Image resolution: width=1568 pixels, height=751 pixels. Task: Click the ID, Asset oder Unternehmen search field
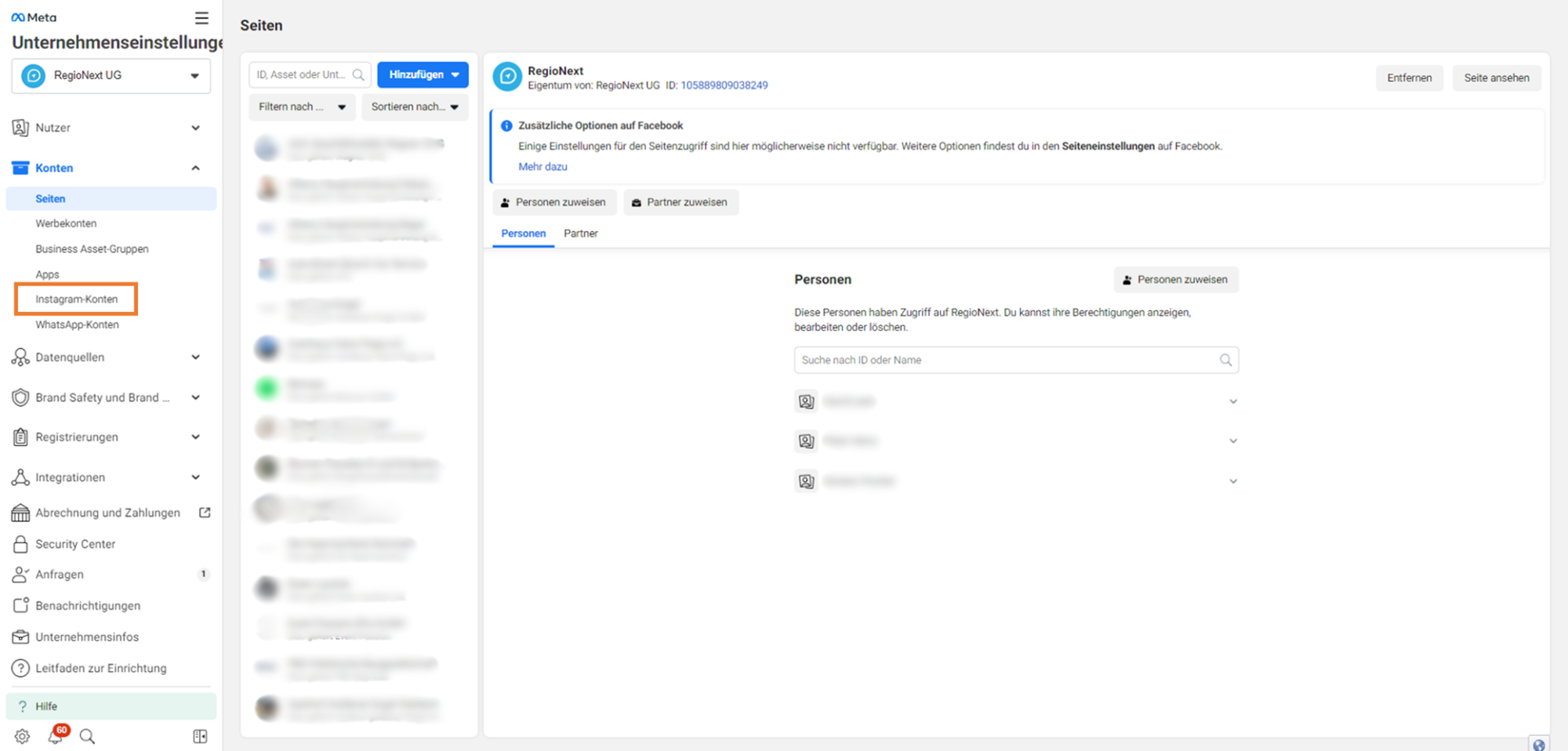(310, 74)
